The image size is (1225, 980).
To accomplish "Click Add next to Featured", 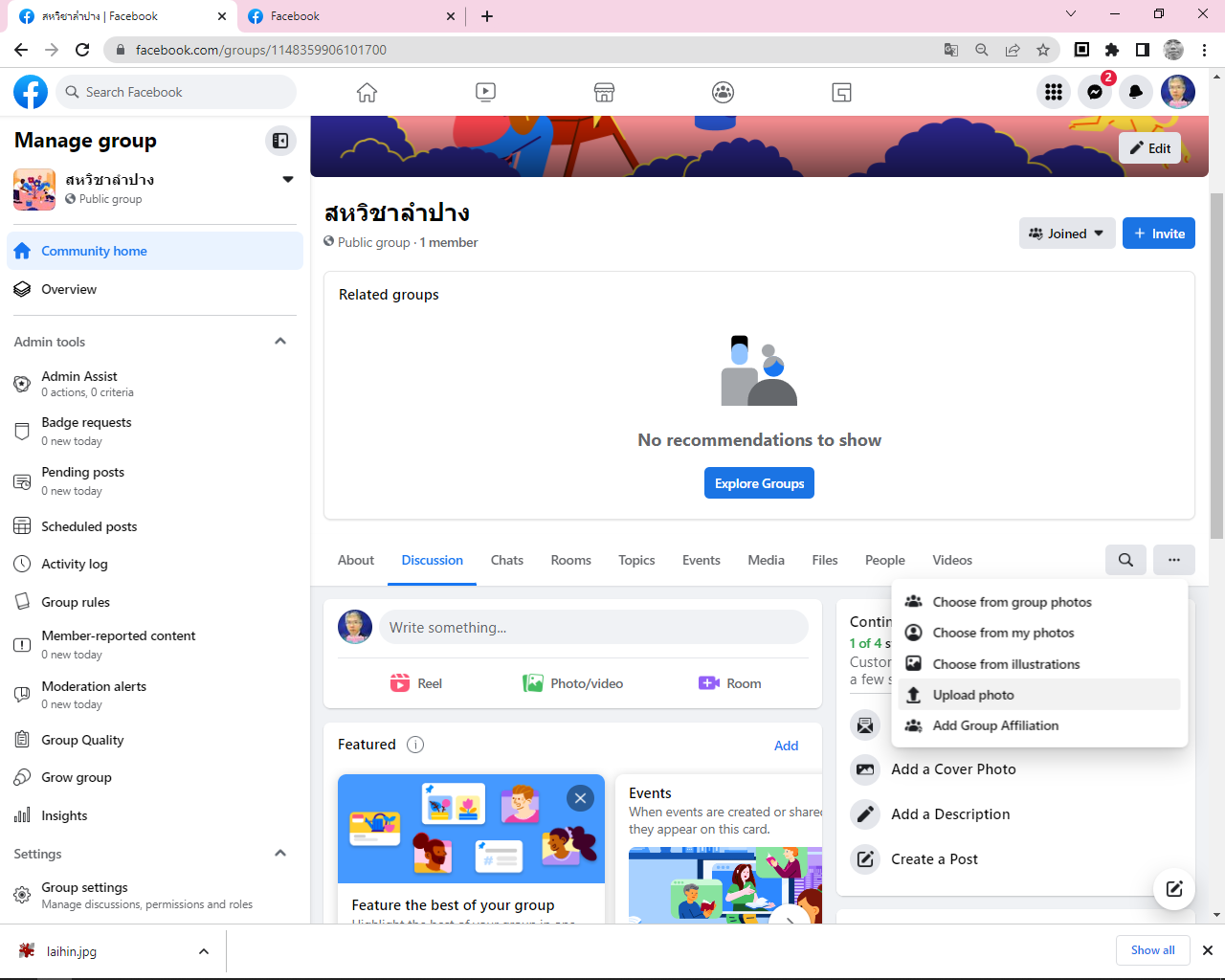I will (786, 746).
